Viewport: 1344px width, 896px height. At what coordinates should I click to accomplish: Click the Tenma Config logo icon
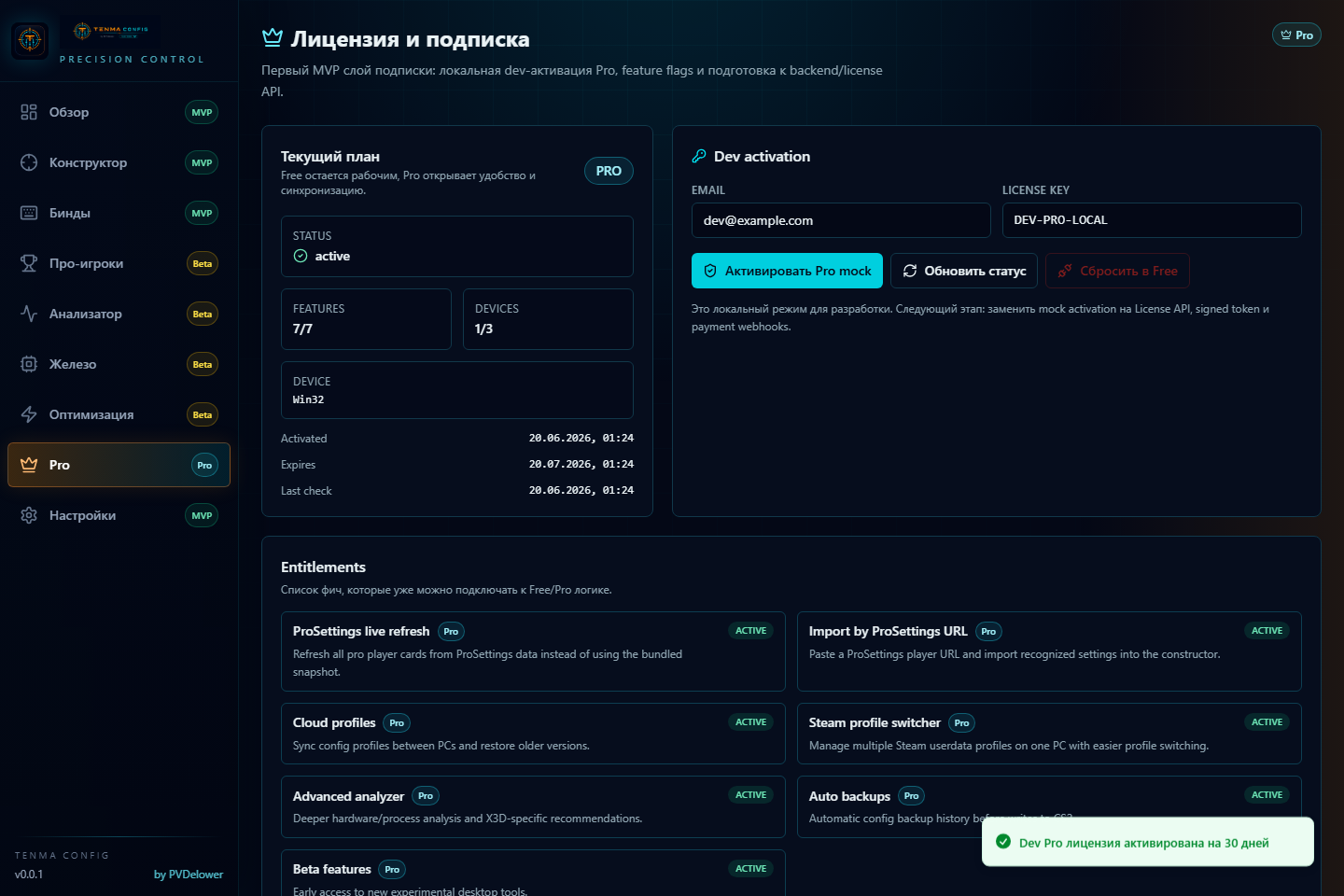pos(30,40)
